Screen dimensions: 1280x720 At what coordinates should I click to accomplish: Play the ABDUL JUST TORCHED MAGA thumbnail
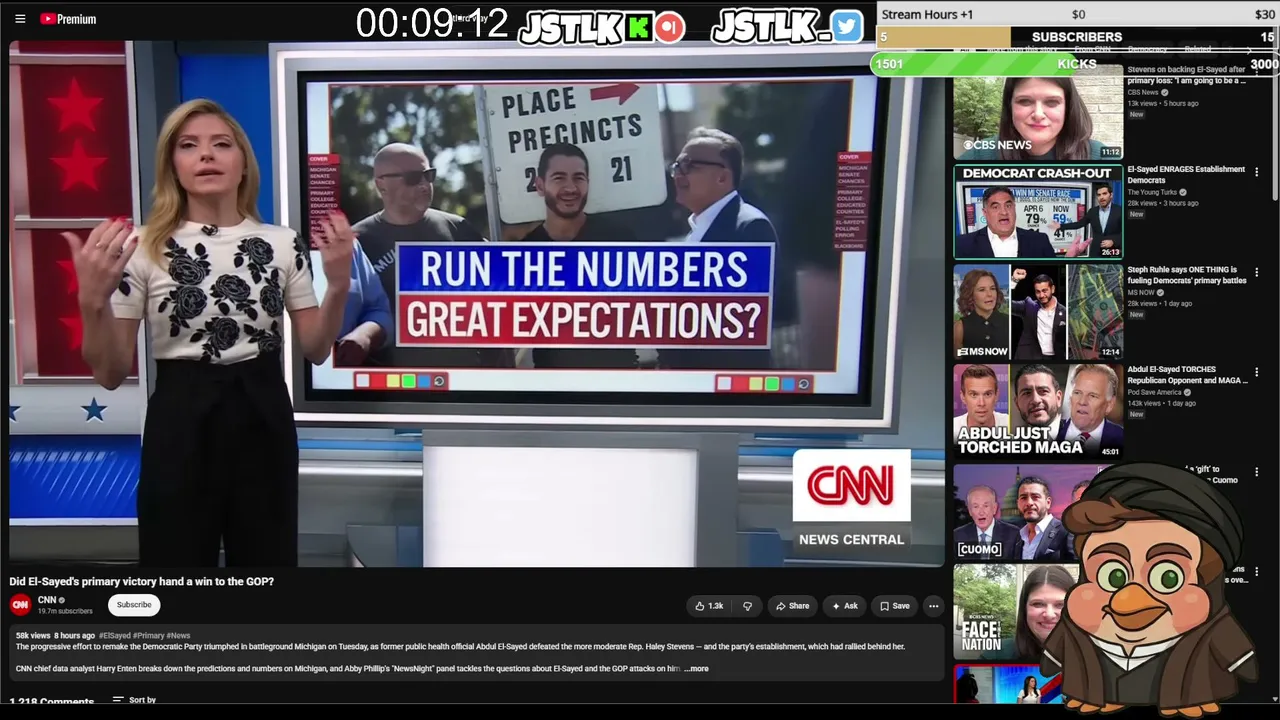point(1038,412)
